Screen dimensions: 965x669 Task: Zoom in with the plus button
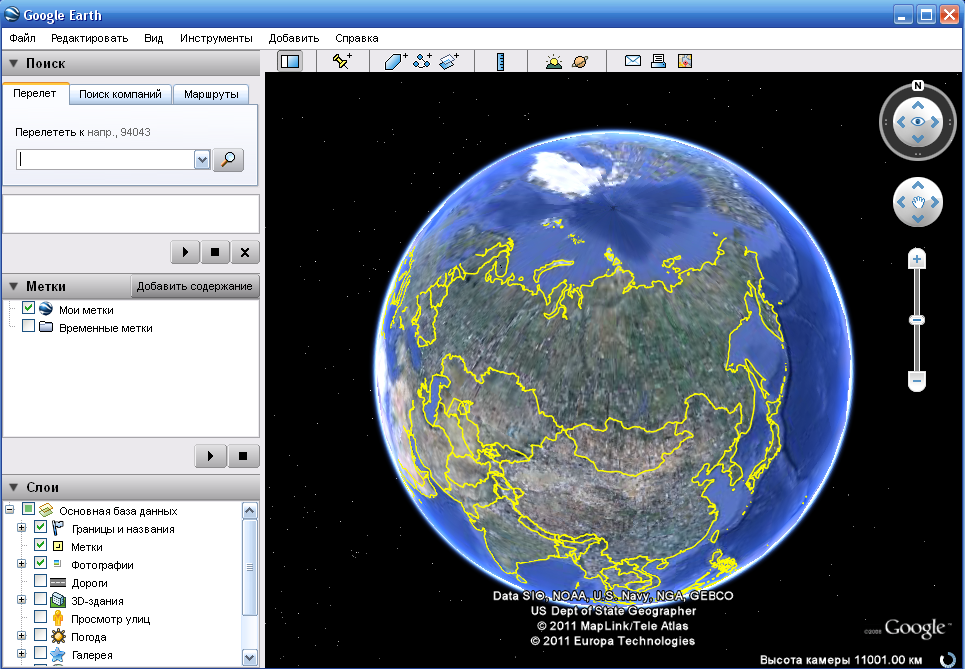coord(917,259)
